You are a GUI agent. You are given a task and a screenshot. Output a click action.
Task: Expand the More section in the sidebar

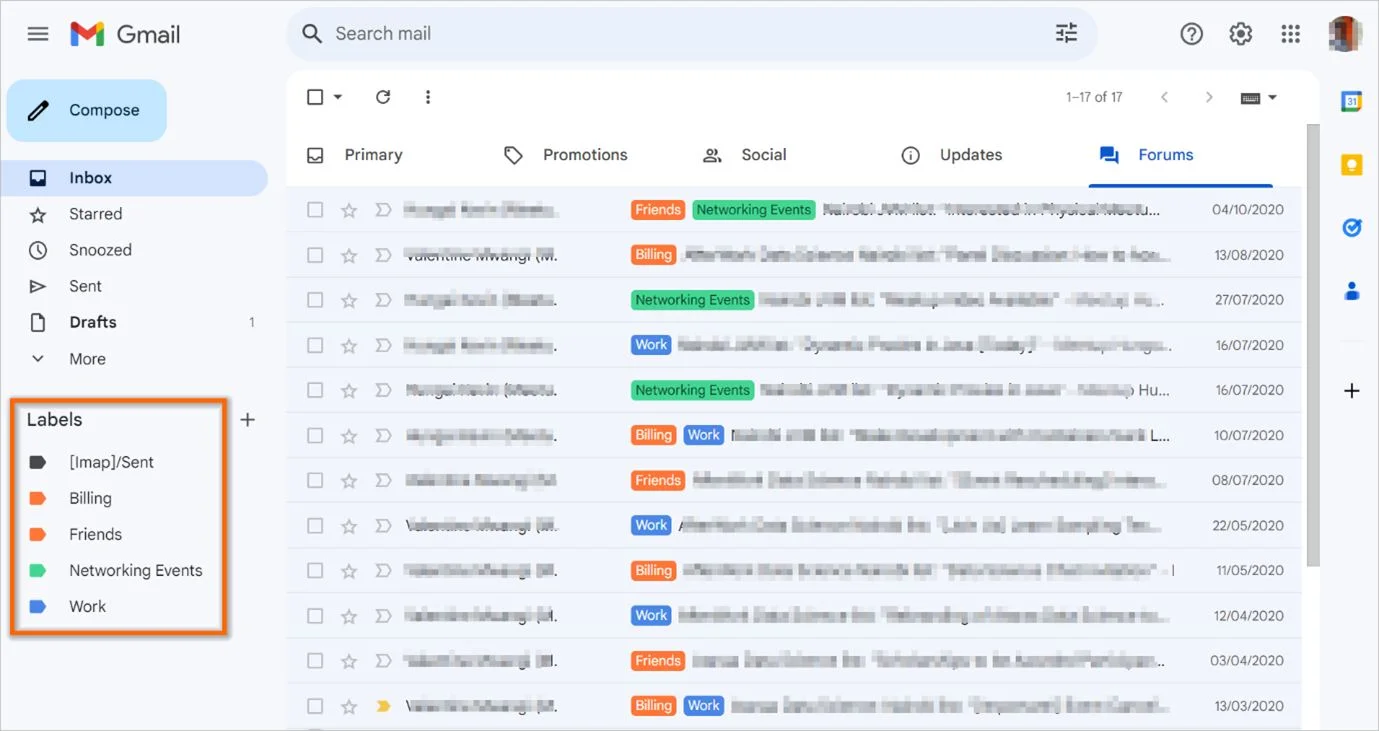(x=87, y=358)
